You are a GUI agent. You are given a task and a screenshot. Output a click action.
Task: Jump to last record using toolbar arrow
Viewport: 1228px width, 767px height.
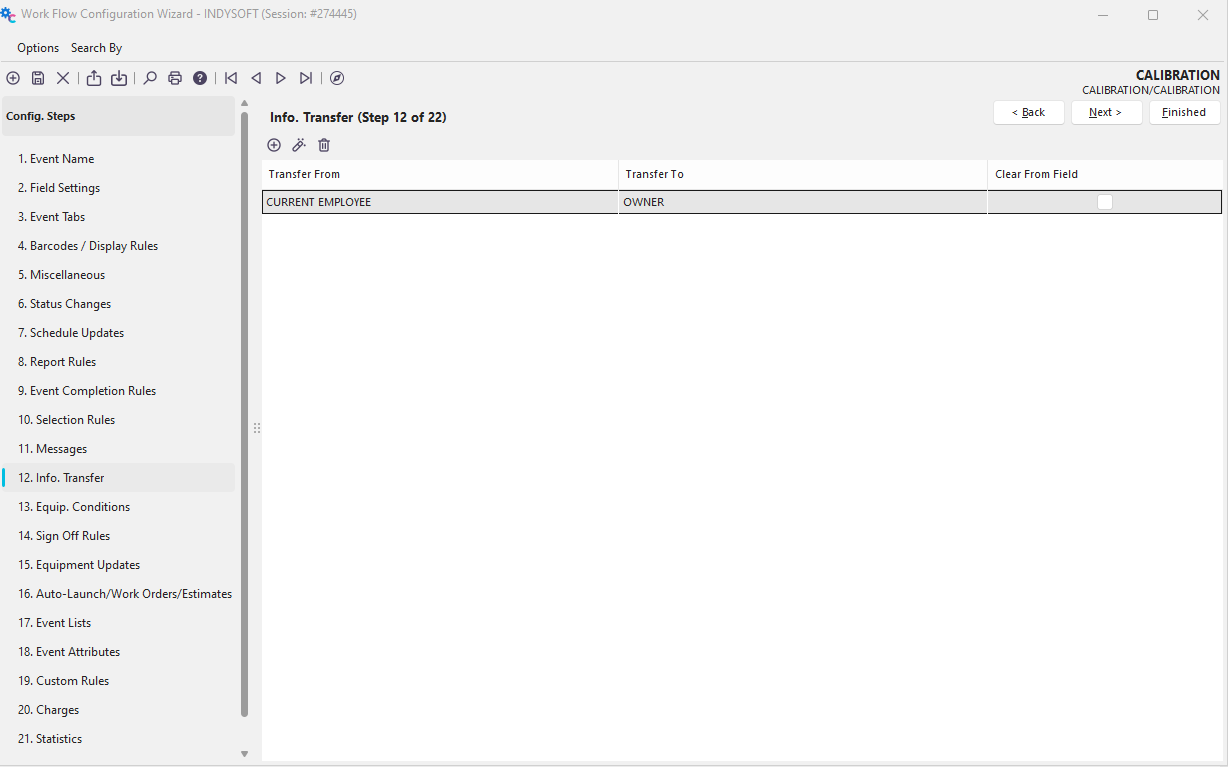306,78
